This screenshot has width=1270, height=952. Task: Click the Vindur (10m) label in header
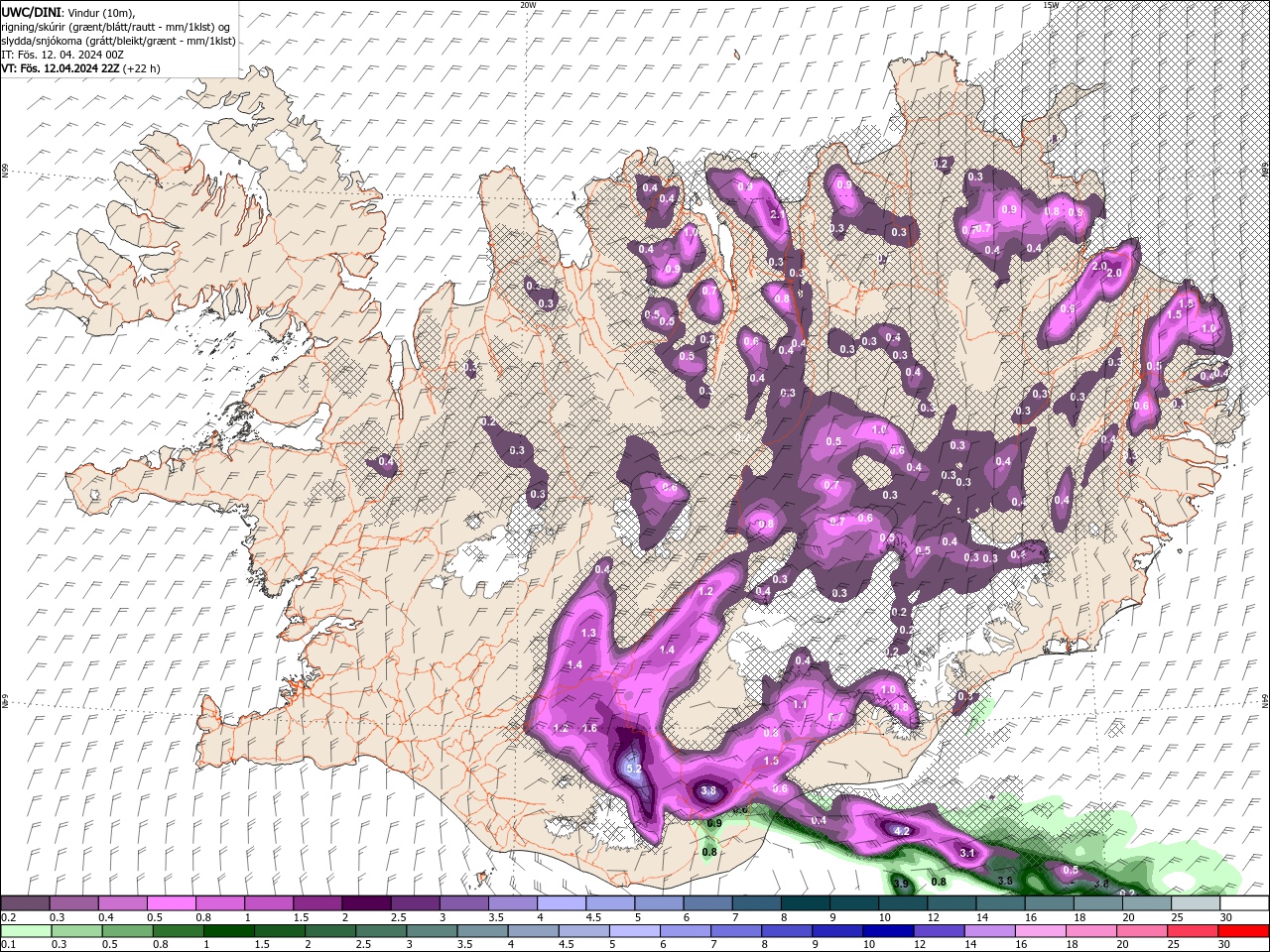click(x=103, y=12)
